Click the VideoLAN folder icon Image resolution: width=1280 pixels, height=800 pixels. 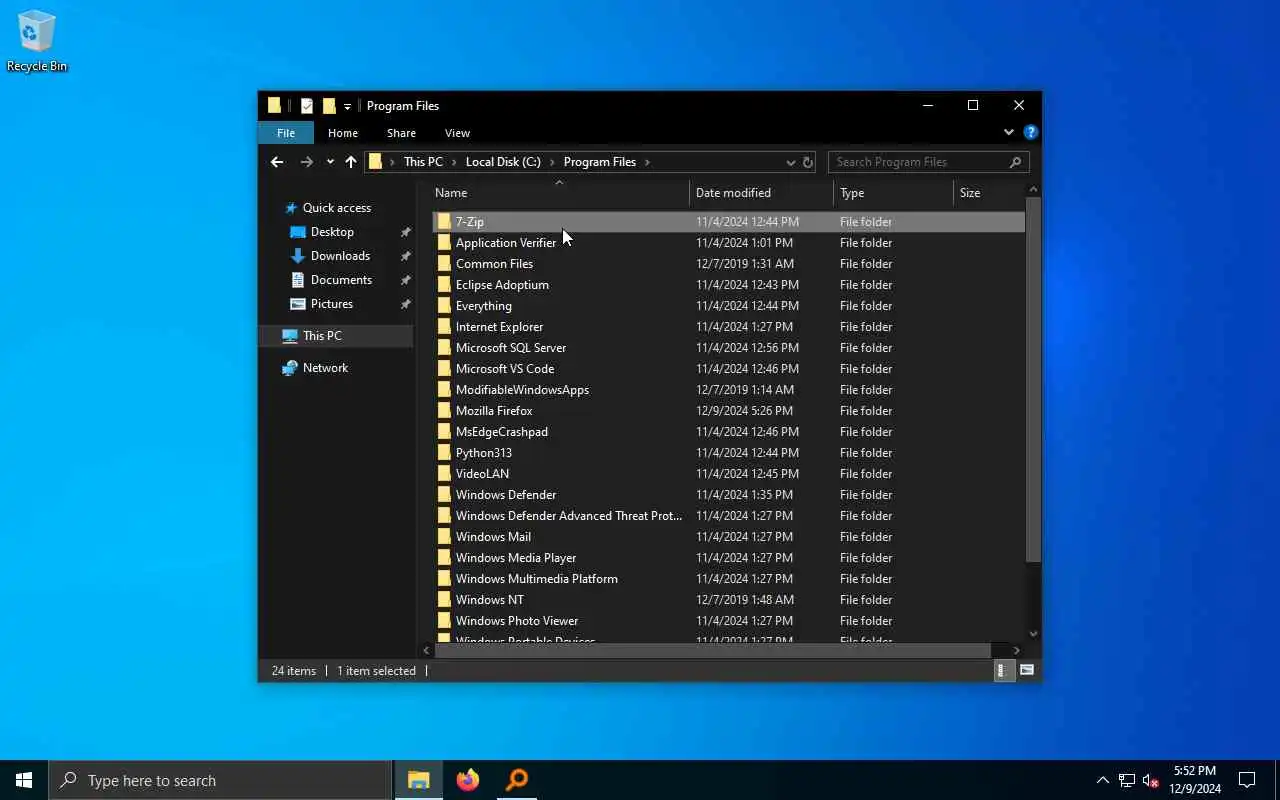444,474
